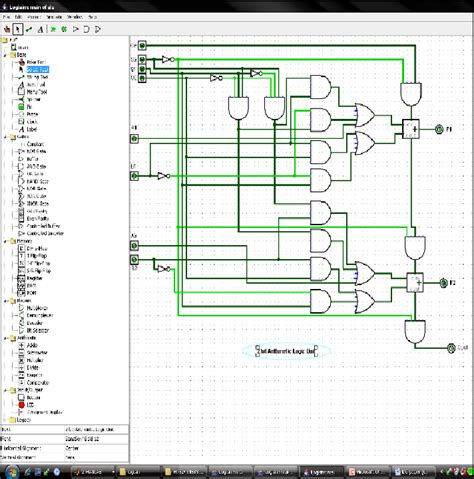
Task: Toggle the Cin input pin at top
Action: click(x=142, y=45)
